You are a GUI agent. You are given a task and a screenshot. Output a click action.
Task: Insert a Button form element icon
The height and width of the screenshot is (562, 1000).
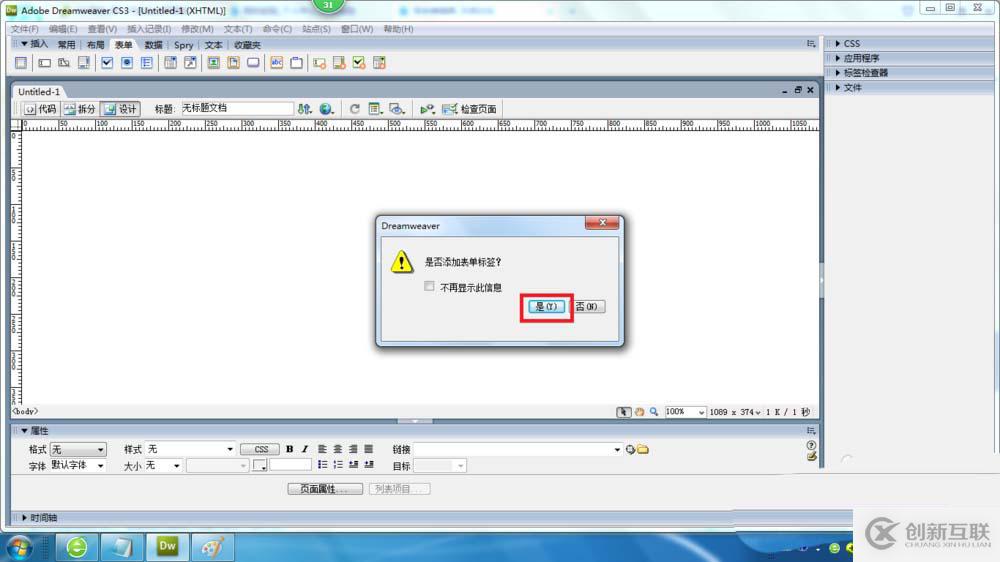pos(253,63)
